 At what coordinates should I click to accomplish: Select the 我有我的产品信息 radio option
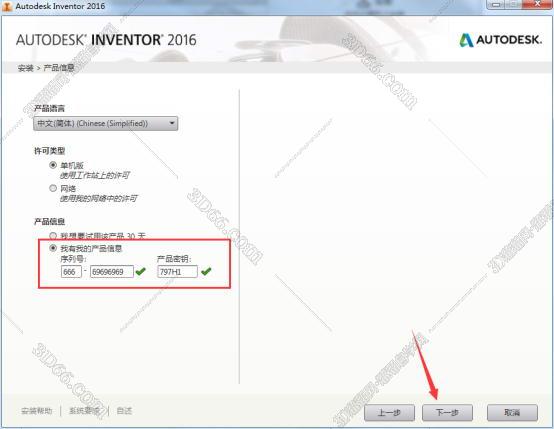pyautogui.click(x=53, y=248)
